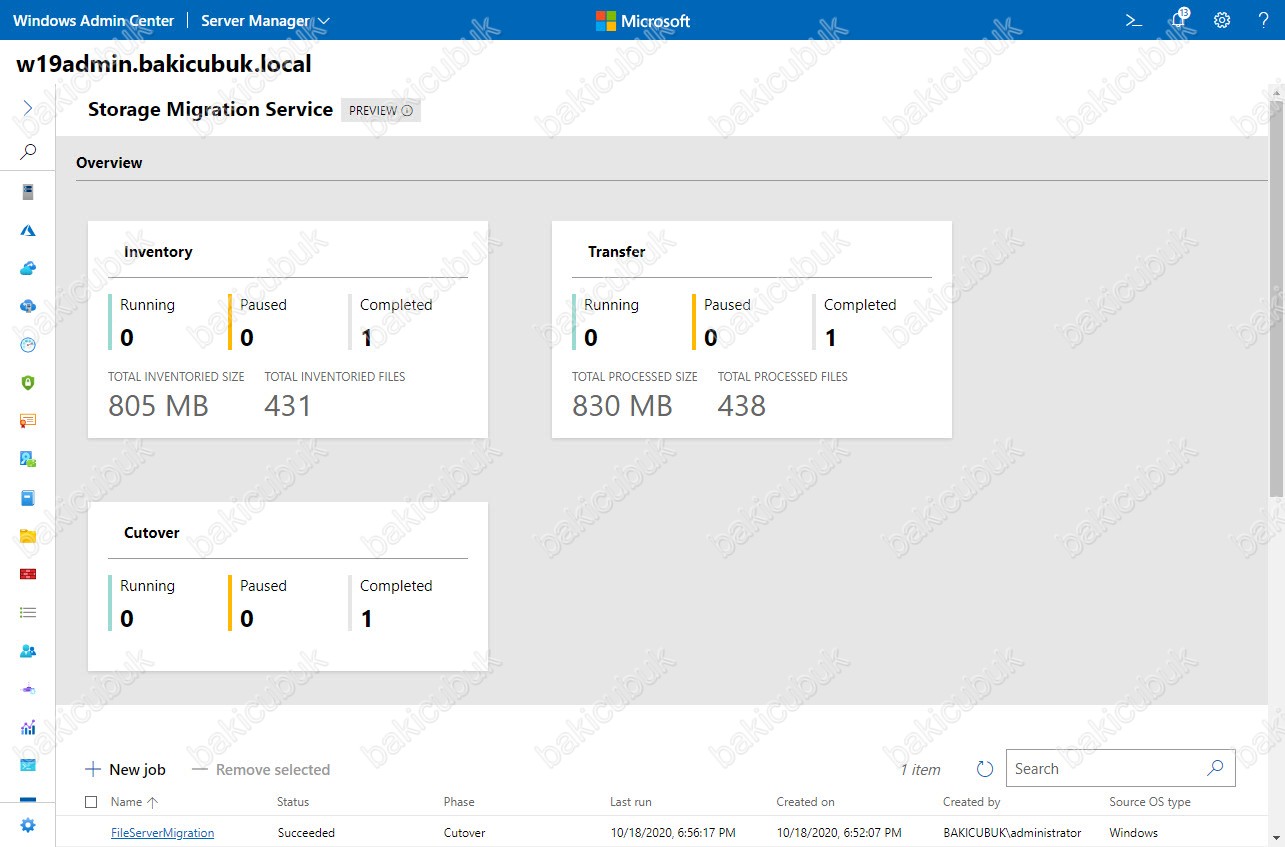Open the Azure Security Center shield icon
The width and height of the screenshot is (1285, 847).
point(28,383)
